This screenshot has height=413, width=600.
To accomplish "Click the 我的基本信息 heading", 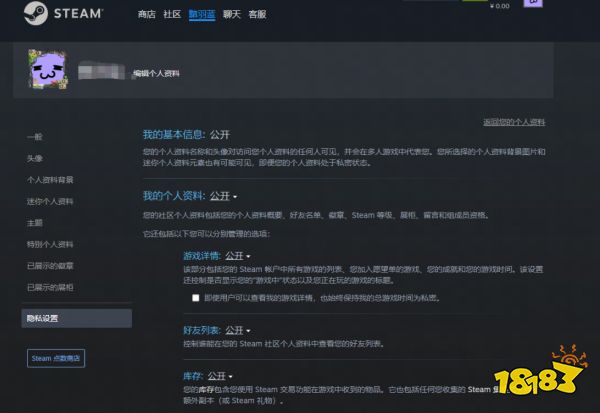I will click(x=174, y=134).
